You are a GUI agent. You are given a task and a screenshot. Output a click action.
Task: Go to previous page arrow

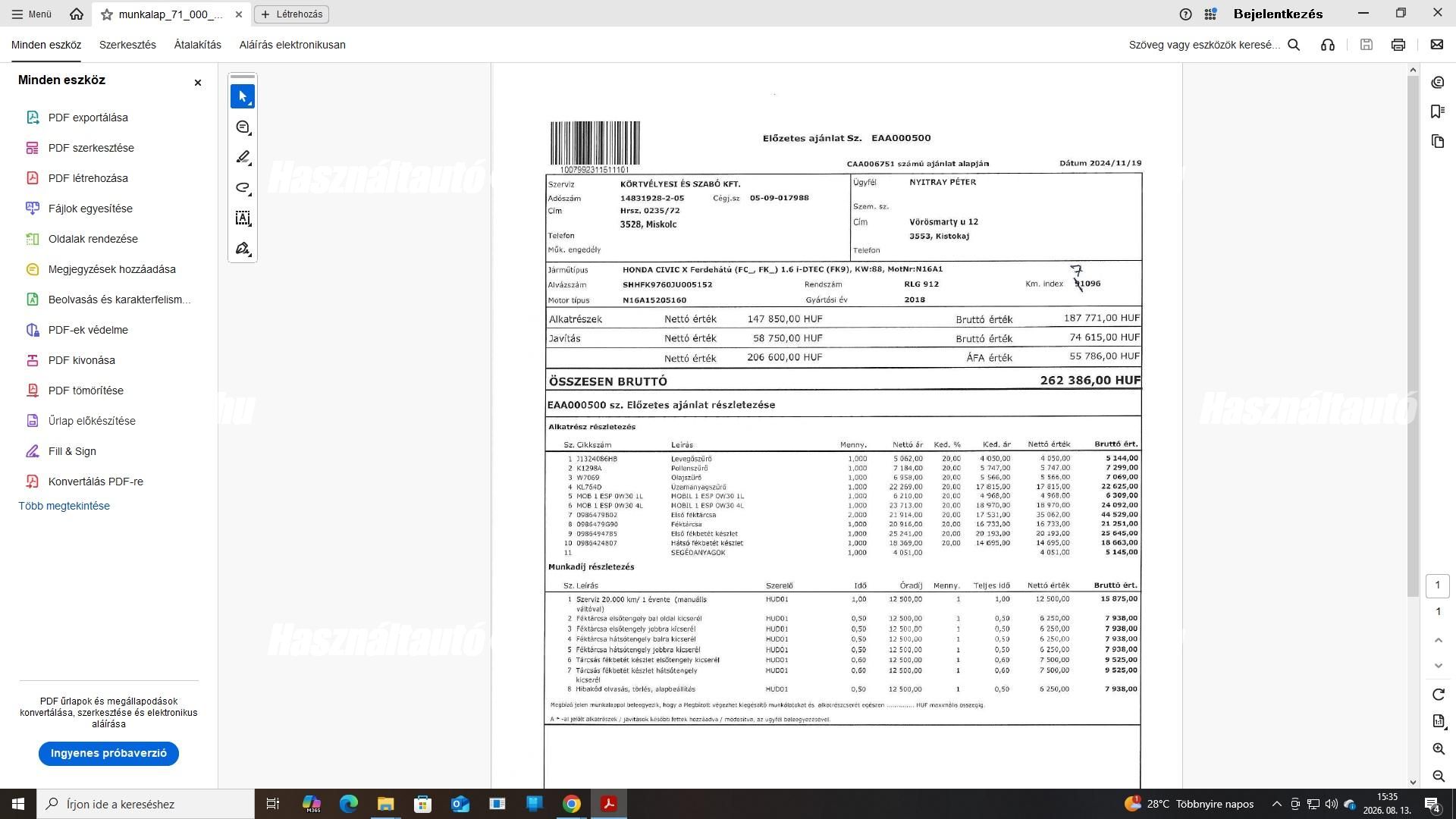pos(1439,640)
